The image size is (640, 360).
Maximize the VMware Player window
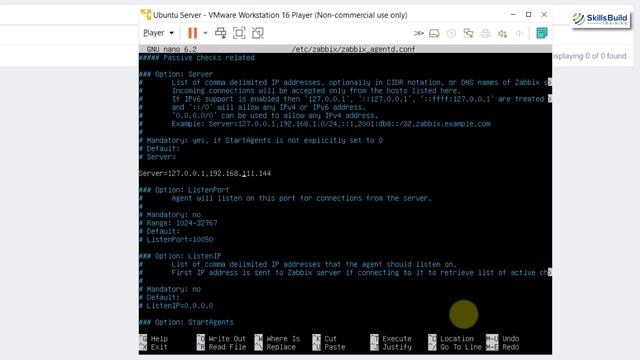click(x=529, y=14)
